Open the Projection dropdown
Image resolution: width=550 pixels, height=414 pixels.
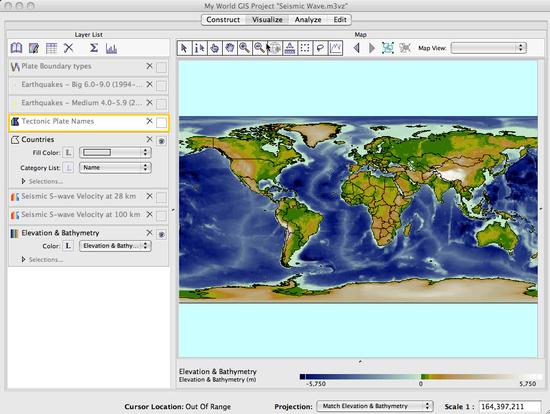375,406
